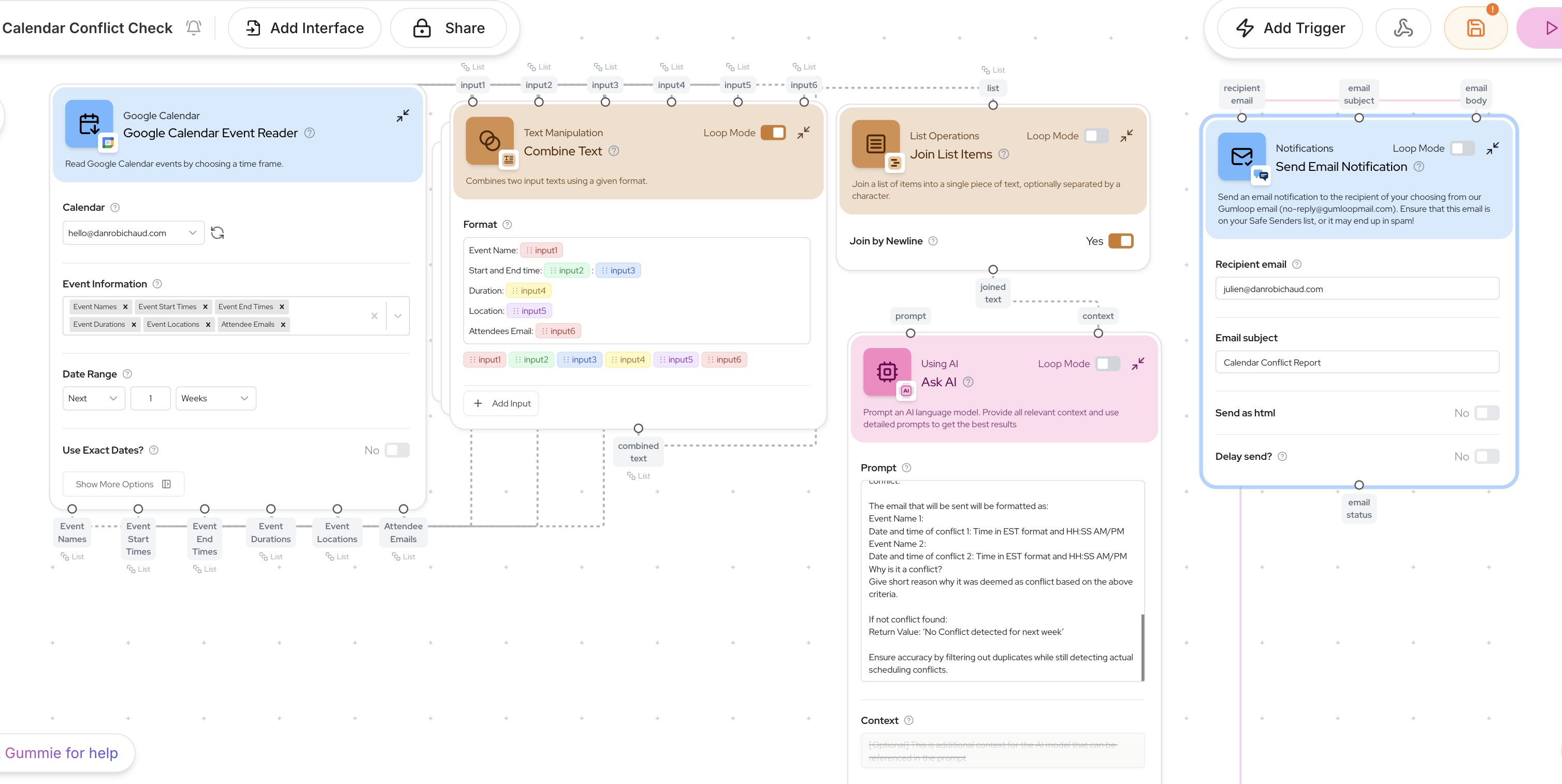The image size is (1562, 784).
Task: Collapse the Ask AI node
Action: pyautogui.click(x=1137, y=364)
